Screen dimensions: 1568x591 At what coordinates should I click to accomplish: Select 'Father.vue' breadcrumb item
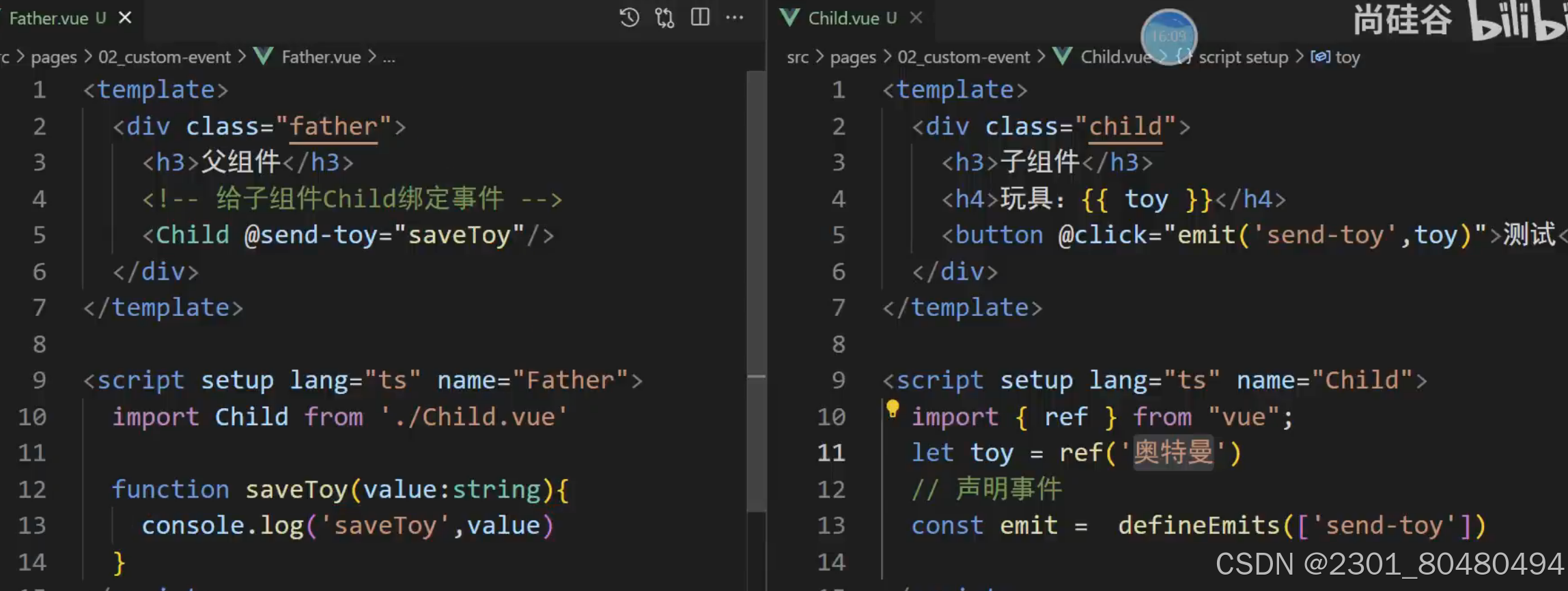click(x=321, y=57)
